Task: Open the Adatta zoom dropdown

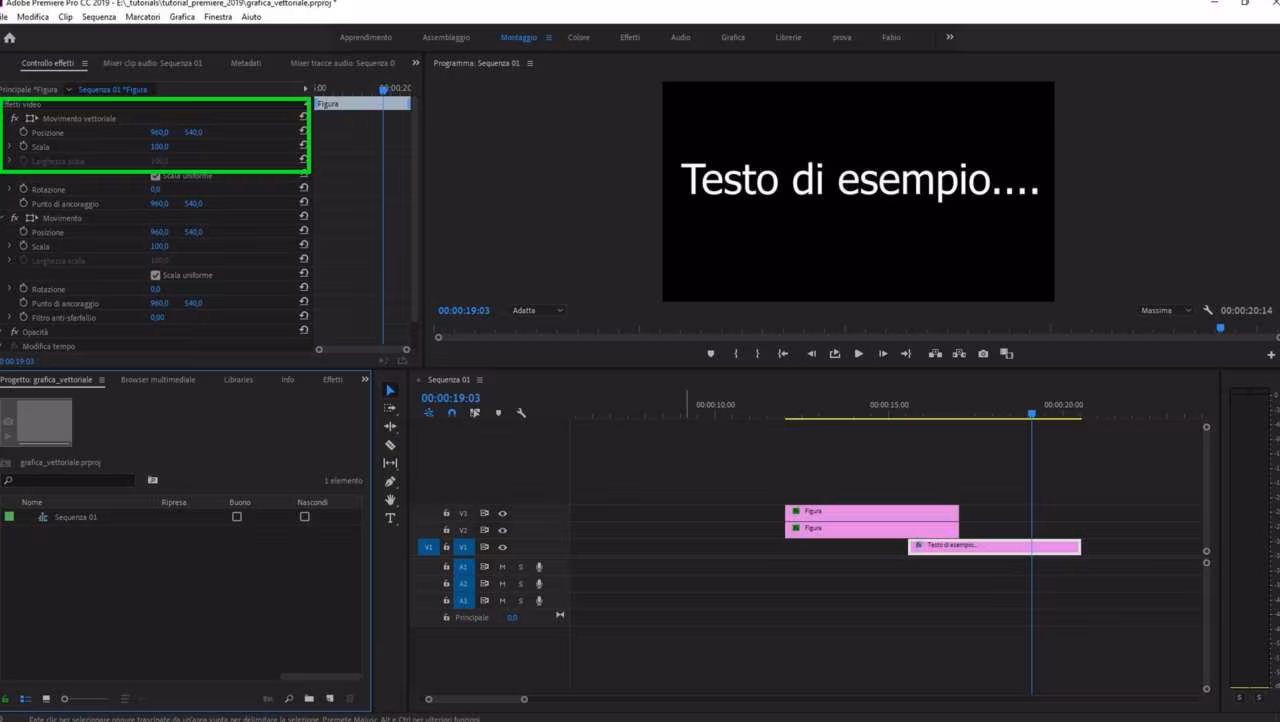Action: [x=537, y=310]
